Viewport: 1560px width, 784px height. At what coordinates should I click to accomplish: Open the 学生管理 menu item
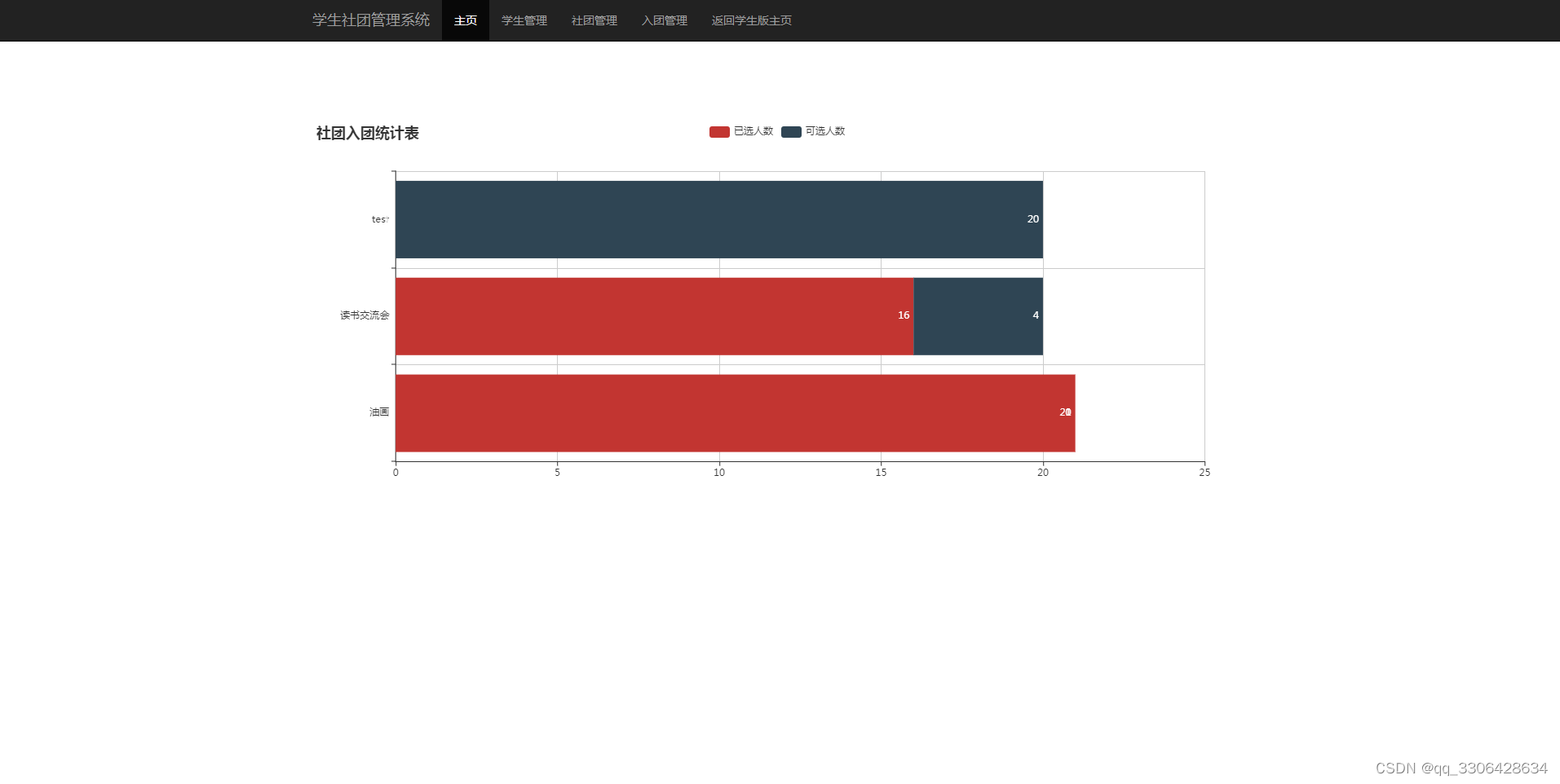pyautogui.click(x=524, y=20)
